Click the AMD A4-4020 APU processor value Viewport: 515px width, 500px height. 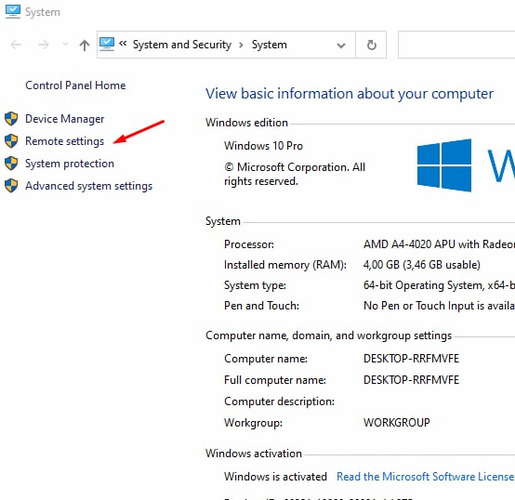pos(439,244)
